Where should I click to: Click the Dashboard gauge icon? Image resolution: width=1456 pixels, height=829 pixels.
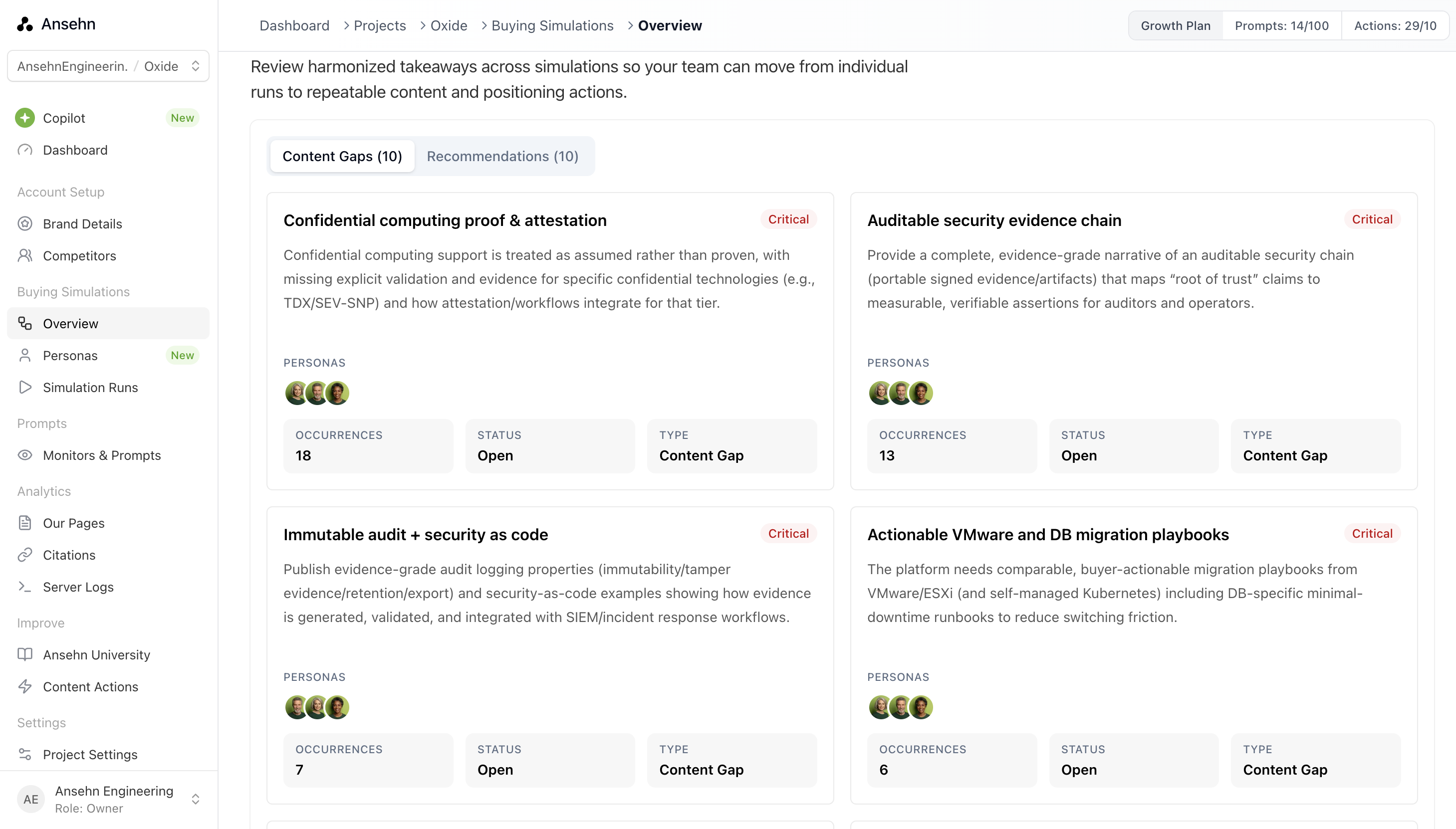click(24, 150)
